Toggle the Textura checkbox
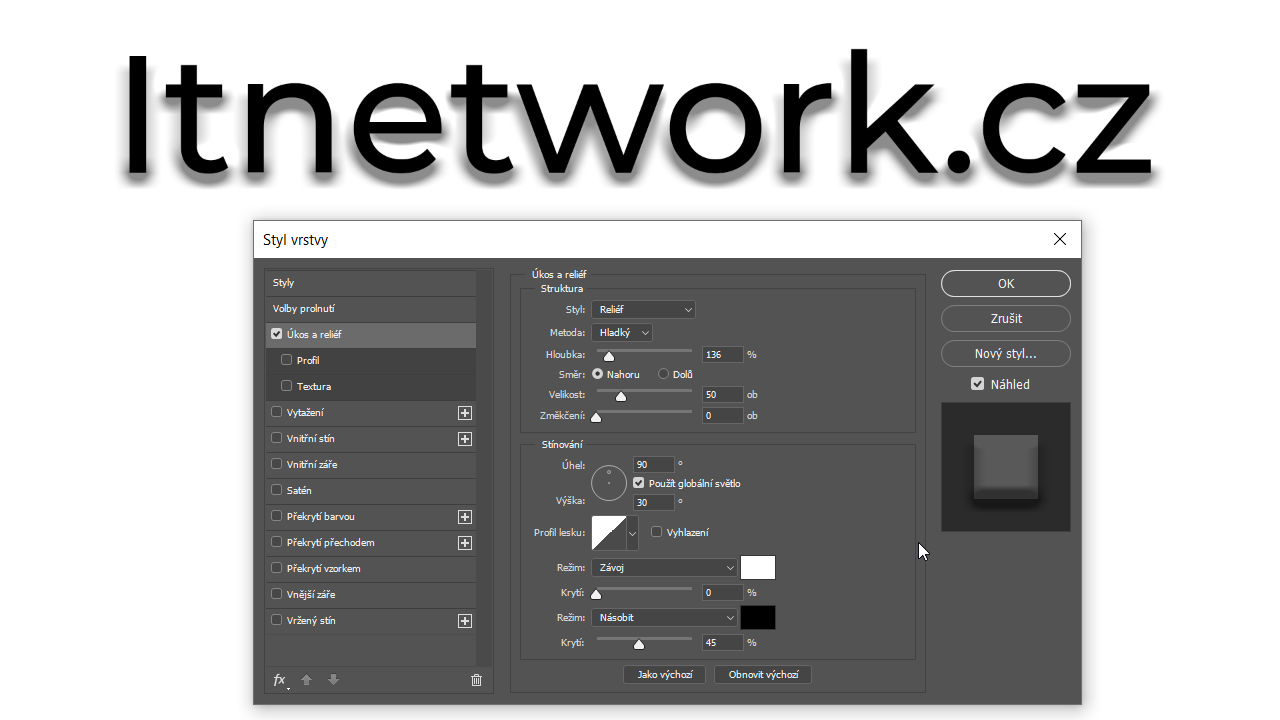The height and width of the screenshot is (720, 1280). [x=287, y=386]
